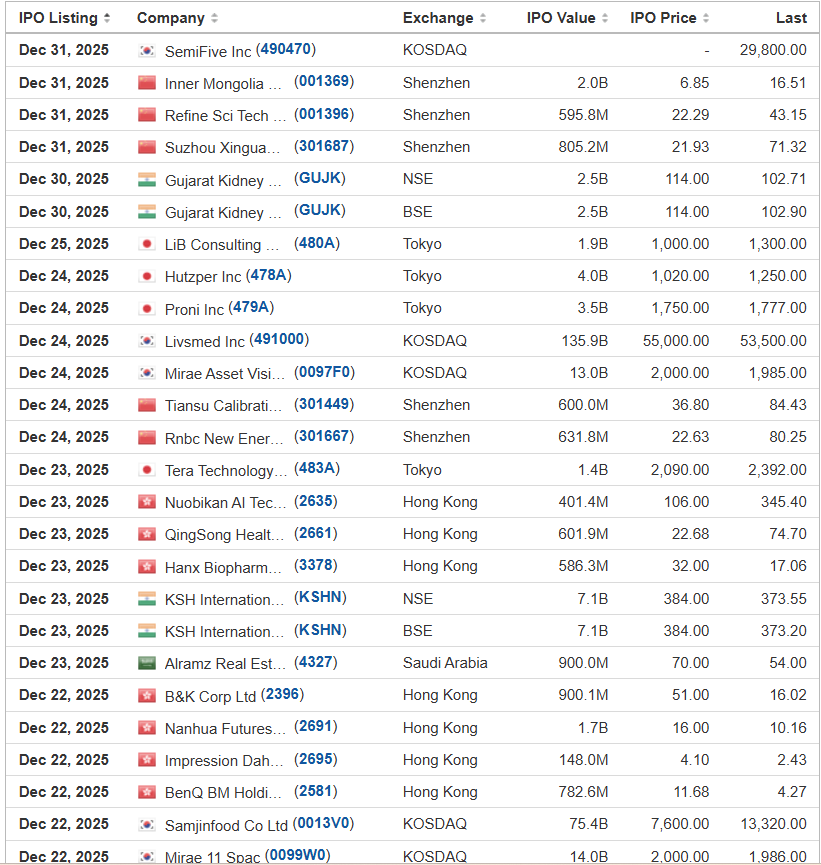The width and height of the screenshot is (821, 865).
Task: Open Livsmed Inc ticker 491000
Action: click(x=279, y=339)
